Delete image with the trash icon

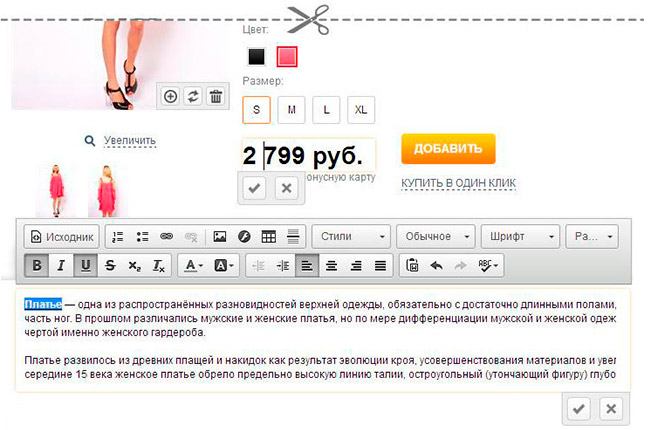tap(216, 97)
